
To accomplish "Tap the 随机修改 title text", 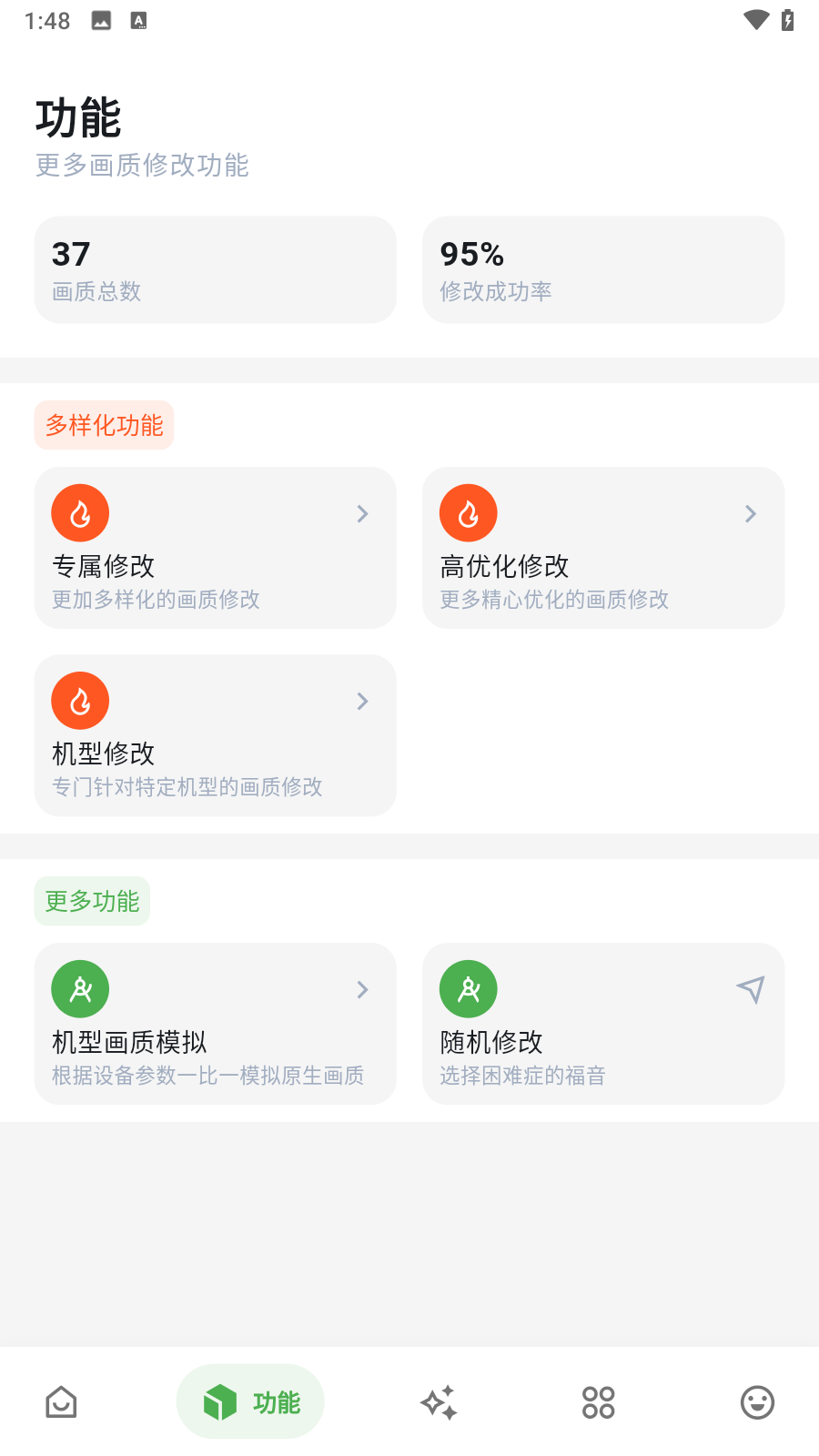I will (491, 1042).
